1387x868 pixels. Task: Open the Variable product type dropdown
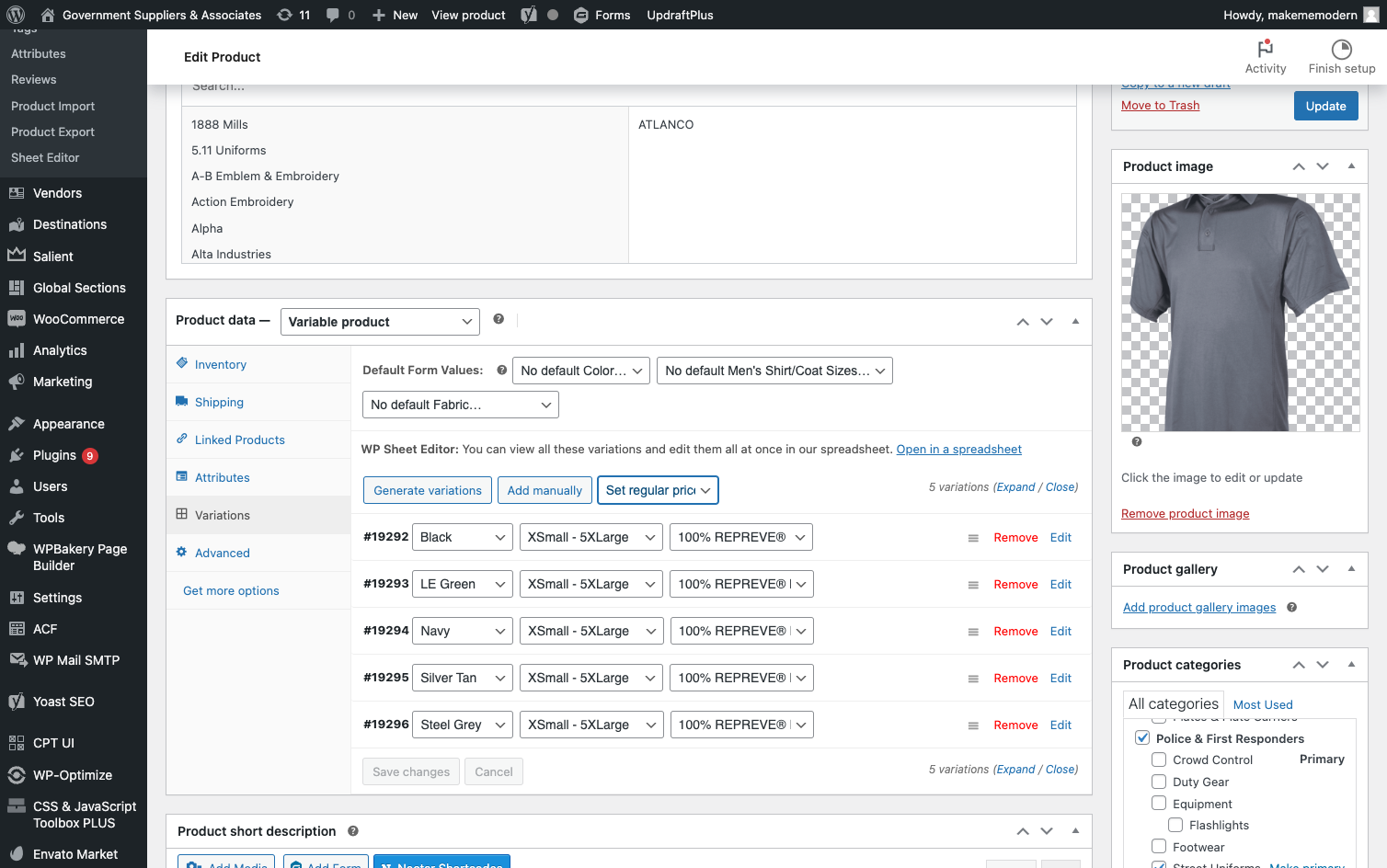click(x=380, y=322)
